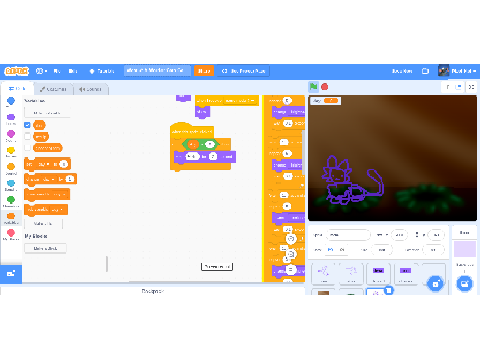Screen dimensions: 480x360
Task: Click the sprite y position field
Action: (x=436, y=235)
